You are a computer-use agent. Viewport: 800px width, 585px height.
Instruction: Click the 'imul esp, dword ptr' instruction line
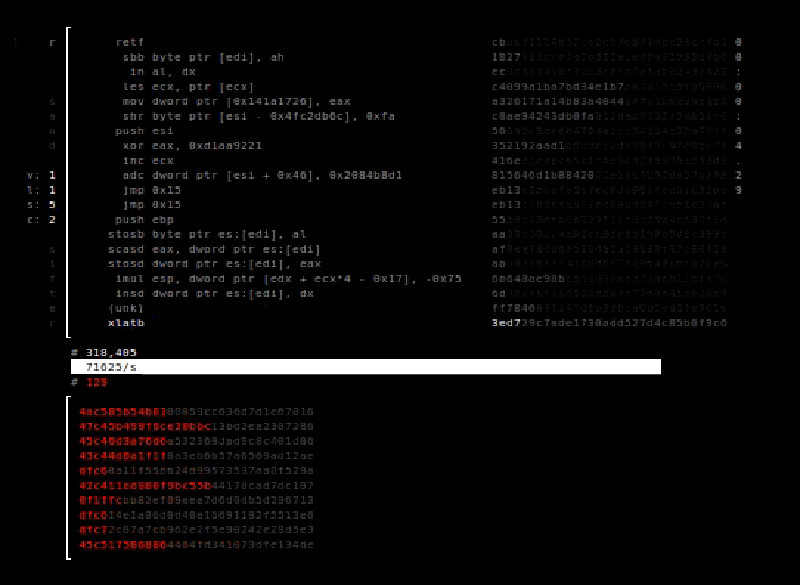(288, 278)
